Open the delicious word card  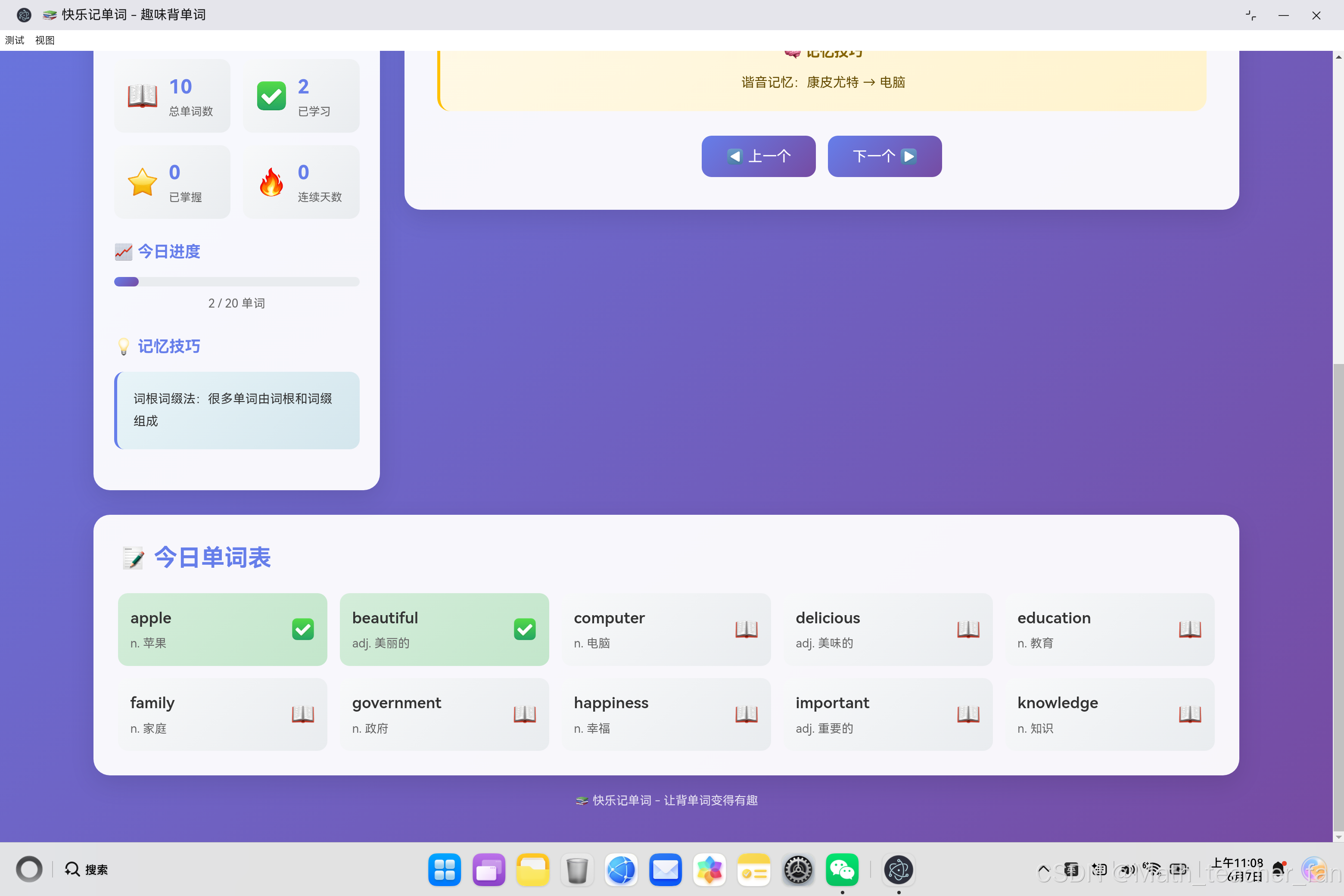(x=887, y=629)
